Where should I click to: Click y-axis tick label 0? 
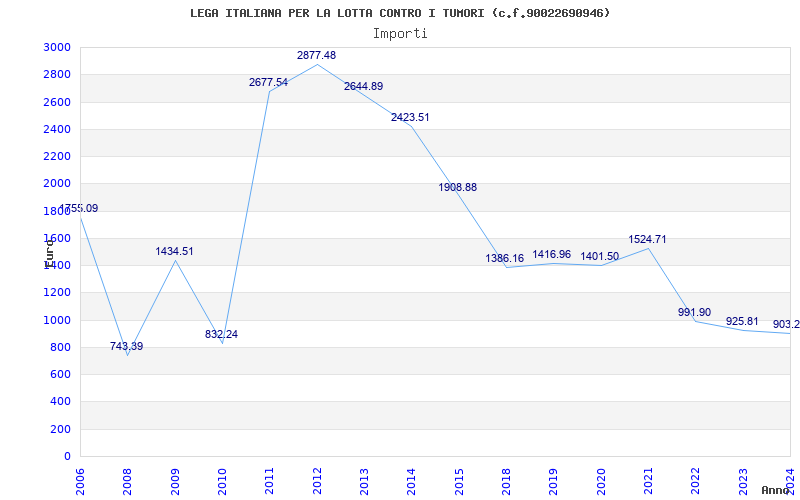[x=67, y=457]
